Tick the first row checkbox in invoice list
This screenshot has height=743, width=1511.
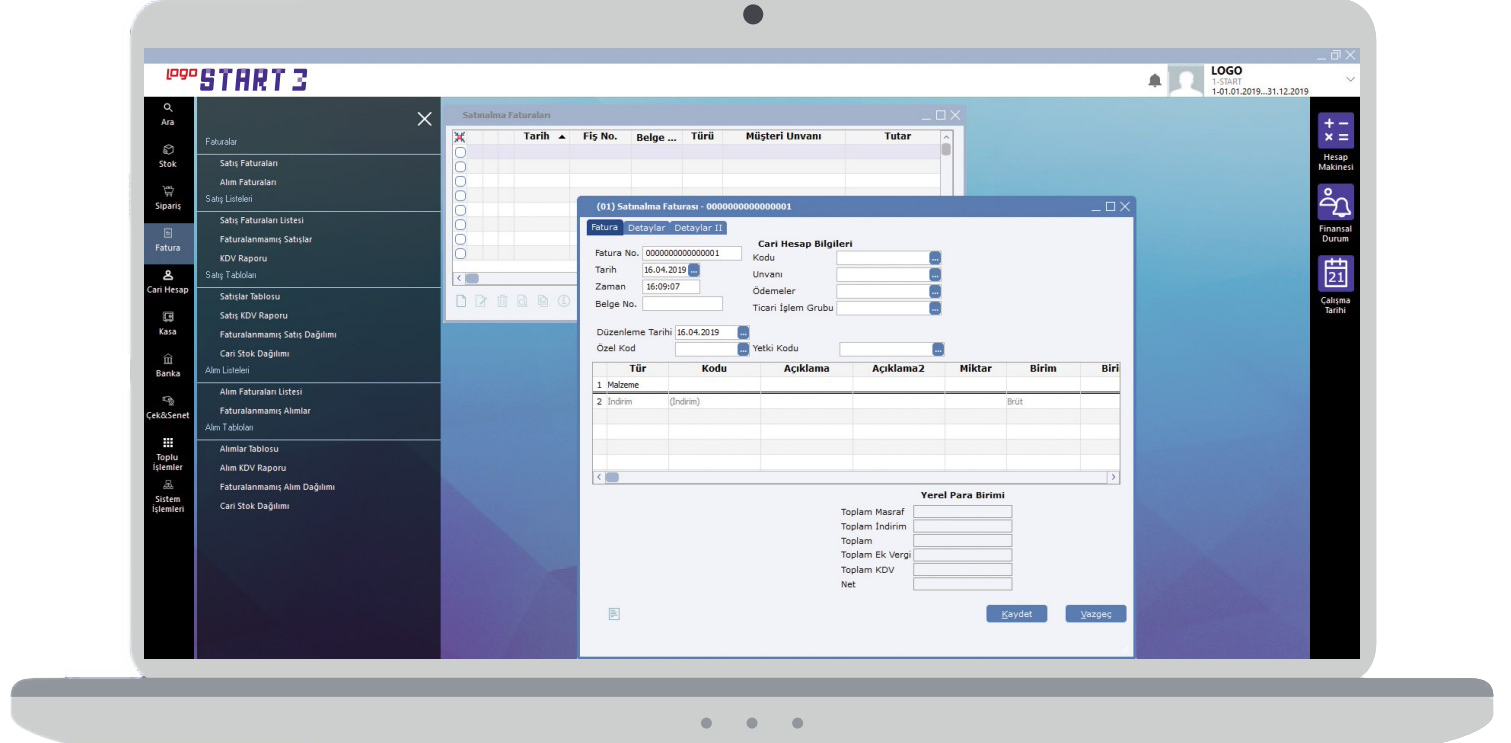(460, 152)
